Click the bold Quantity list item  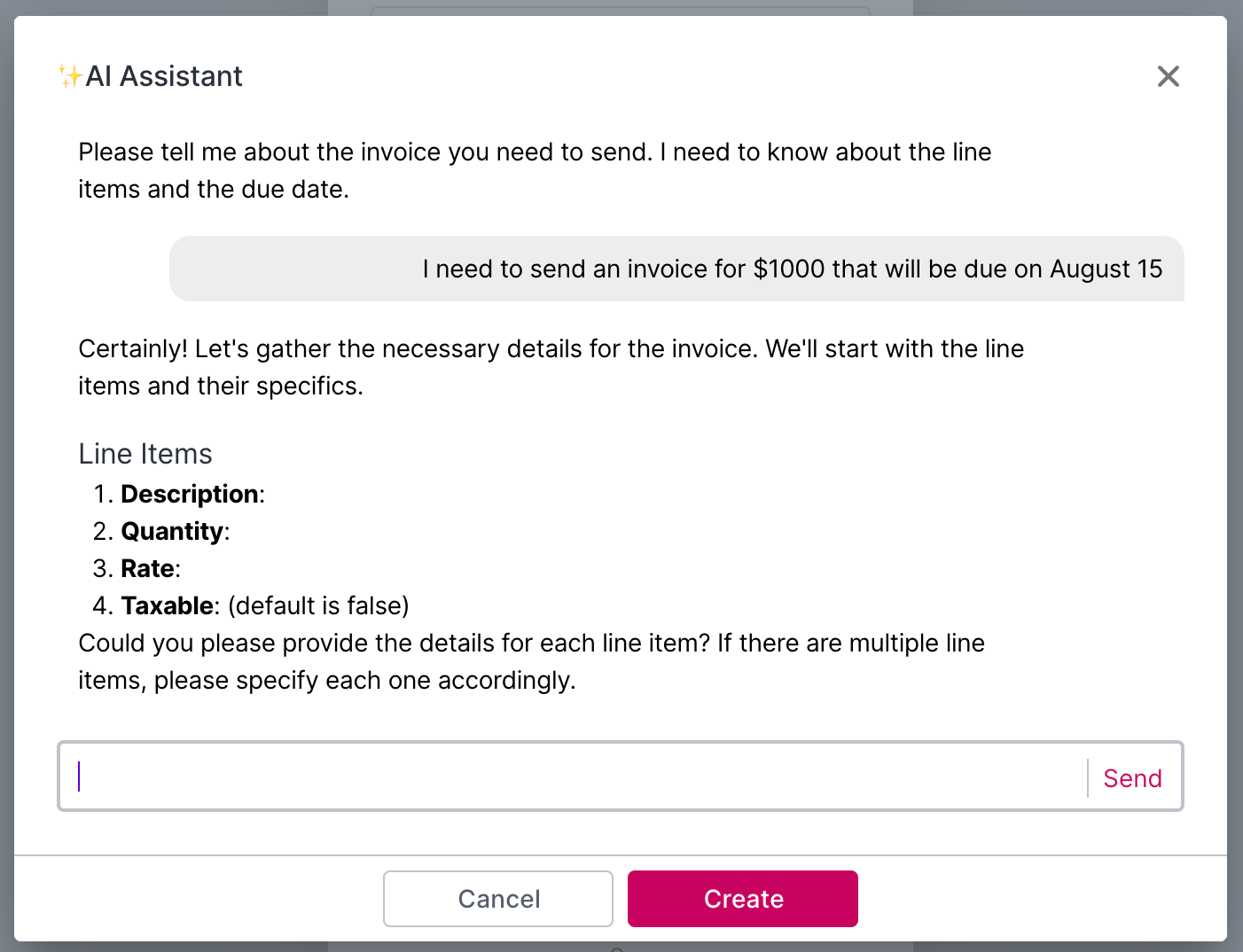point(174,531)
